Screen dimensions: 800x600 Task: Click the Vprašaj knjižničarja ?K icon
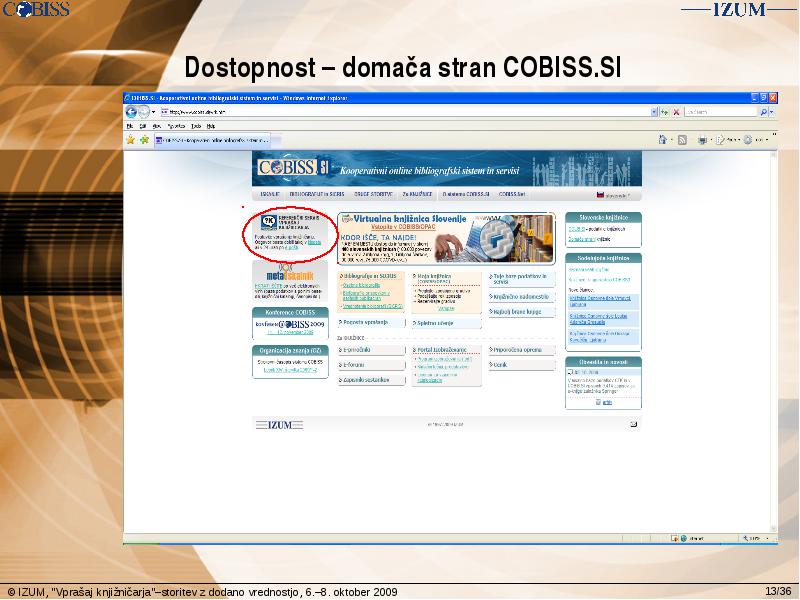coord(268,222)
